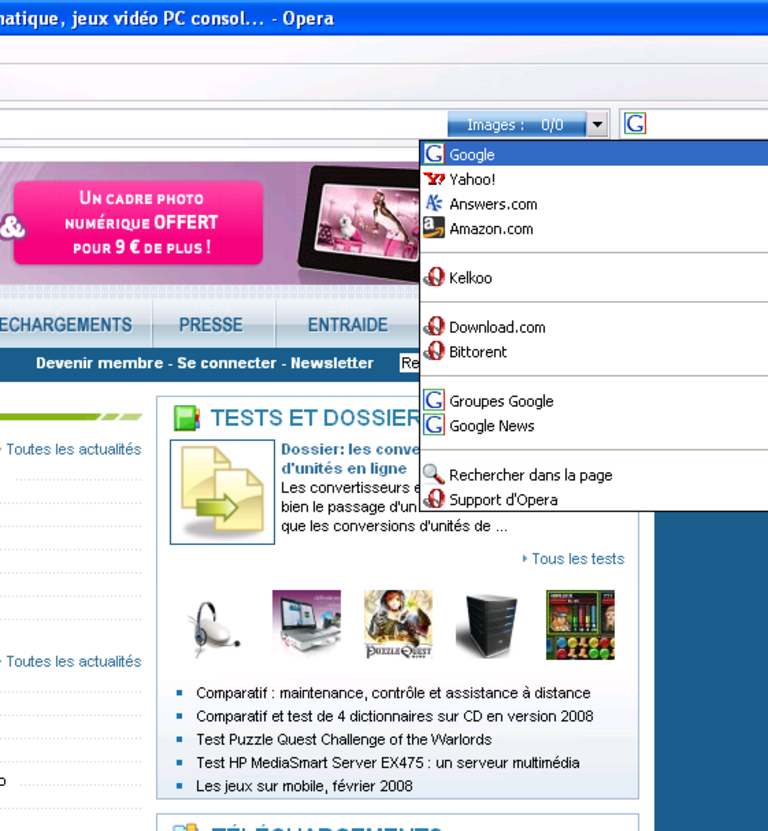
Task: Open the PRESSE navigation tab
Action: 211,324
